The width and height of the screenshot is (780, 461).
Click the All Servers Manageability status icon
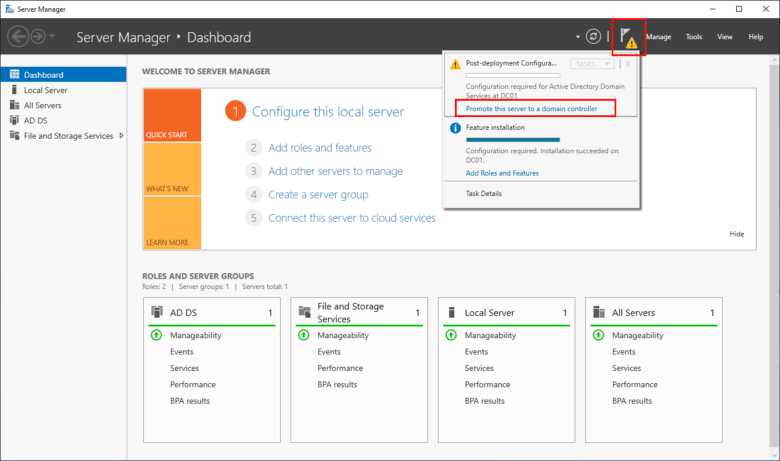598,335
